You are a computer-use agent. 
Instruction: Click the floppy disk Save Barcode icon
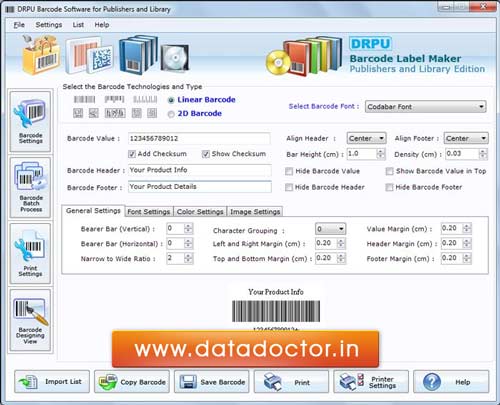(x=188, y=382)
